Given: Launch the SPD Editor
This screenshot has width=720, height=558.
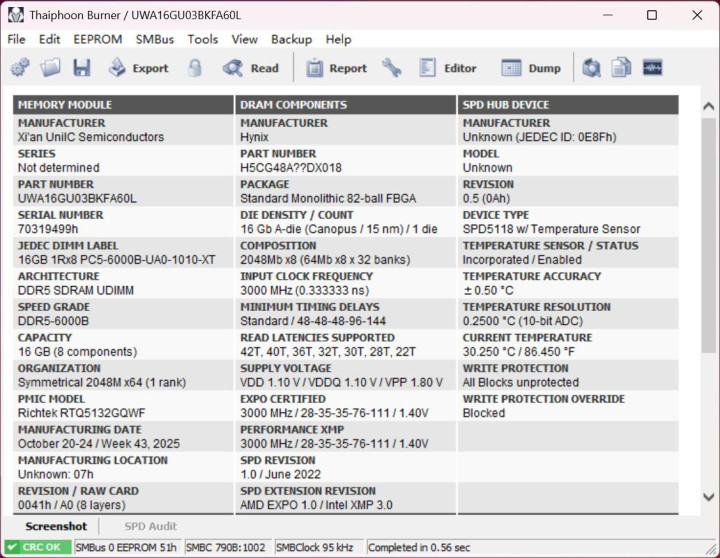Looking at the screenshot, I should click(447, 68).
